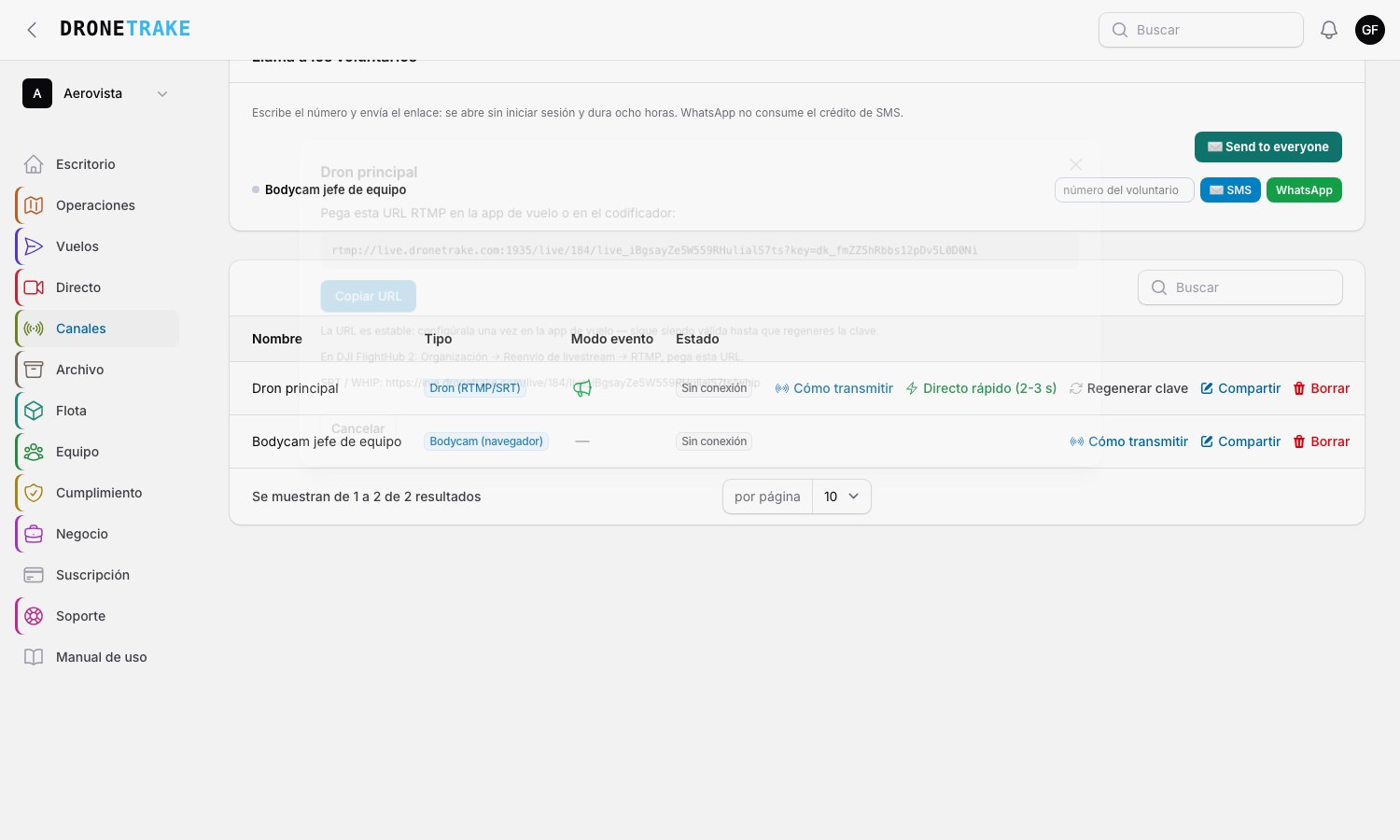
Task: Click the Send to everyone button
Action: [x=1268, y=147]
